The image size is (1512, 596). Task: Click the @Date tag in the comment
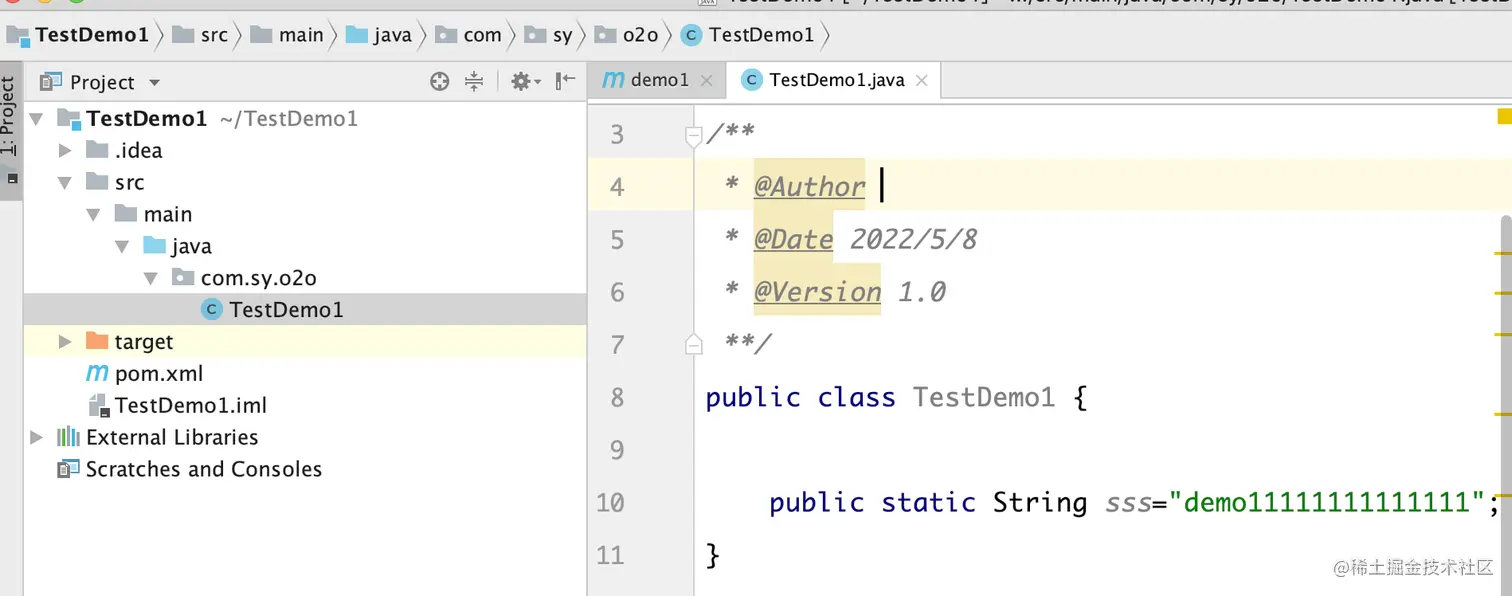(x=793, y=239)
